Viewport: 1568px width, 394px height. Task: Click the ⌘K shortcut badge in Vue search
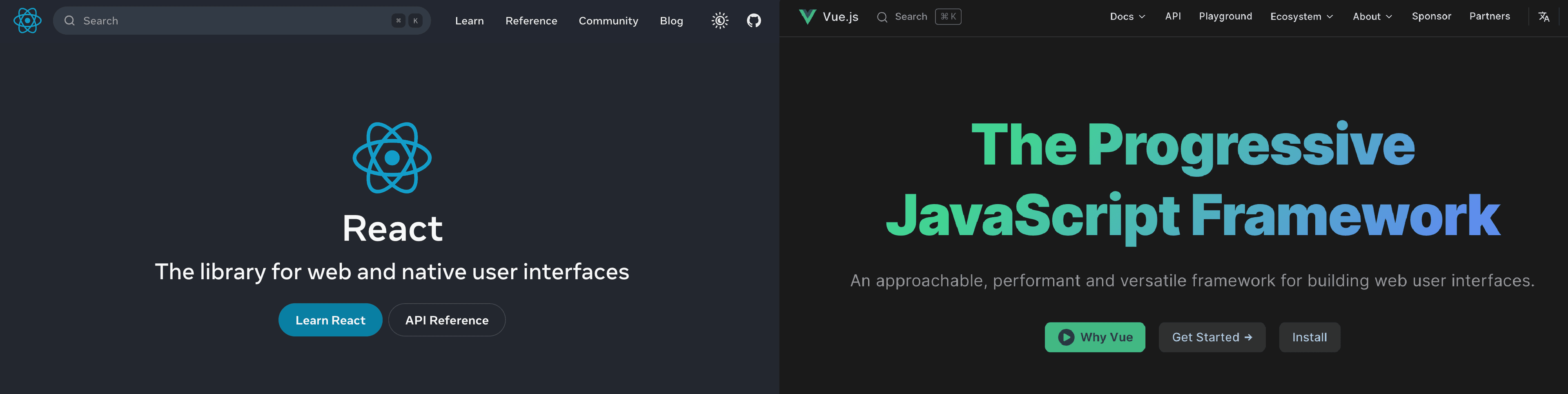pos(948,16)
